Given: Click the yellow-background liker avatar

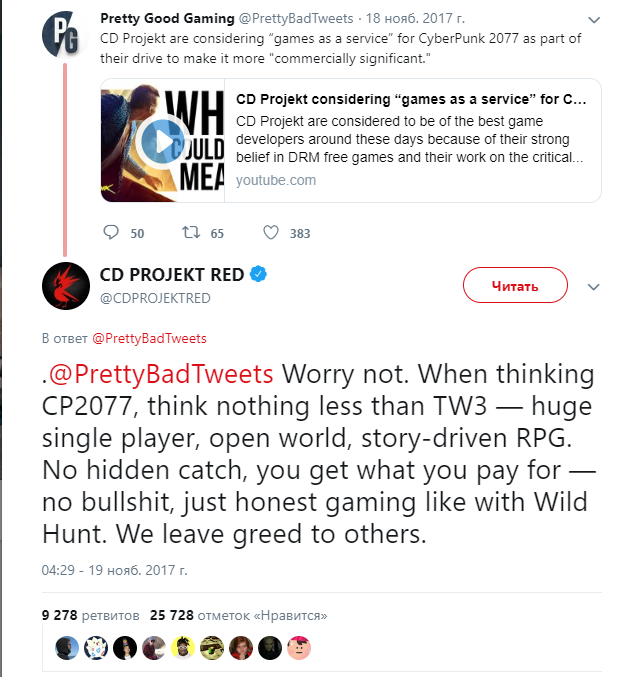Looking at the screenshot, I should [183, 647].
